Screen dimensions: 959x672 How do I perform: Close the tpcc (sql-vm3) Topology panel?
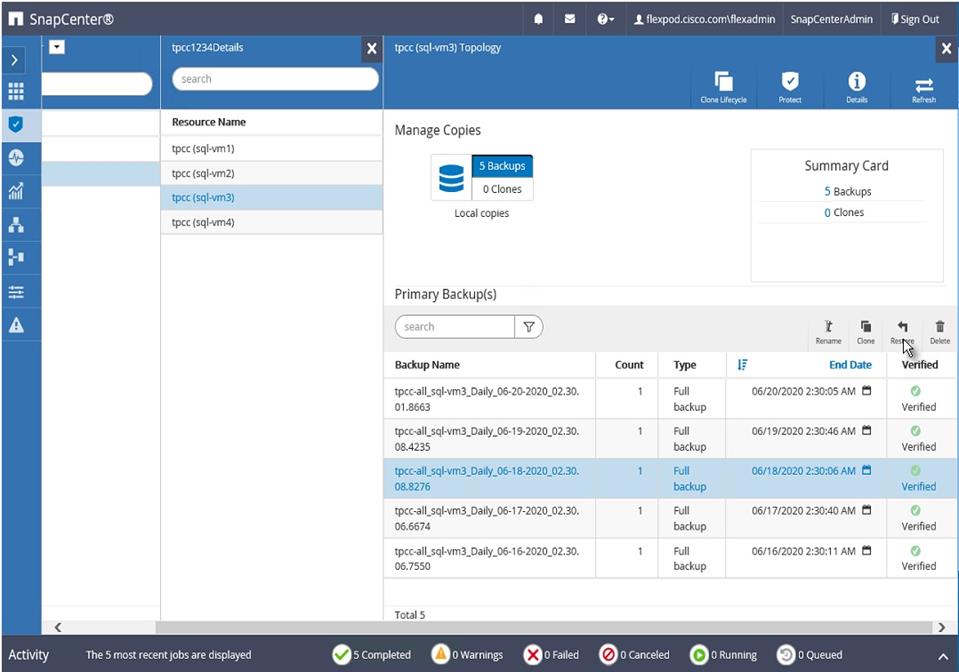(x=946, y=48)
